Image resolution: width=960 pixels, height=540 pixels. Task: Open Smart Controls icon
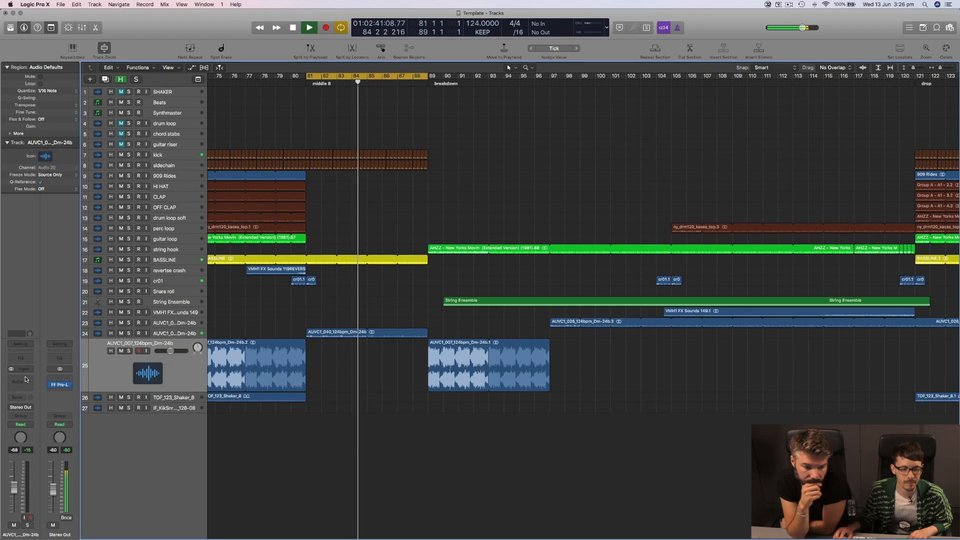click(x=69, y=28)
